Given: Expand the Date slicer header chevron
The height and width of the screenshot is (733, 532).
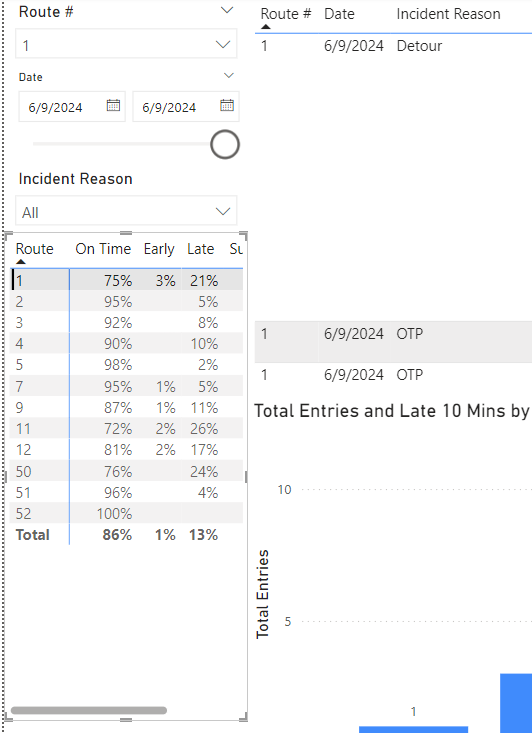Looking at the screenshot, I should coord(229,75).
